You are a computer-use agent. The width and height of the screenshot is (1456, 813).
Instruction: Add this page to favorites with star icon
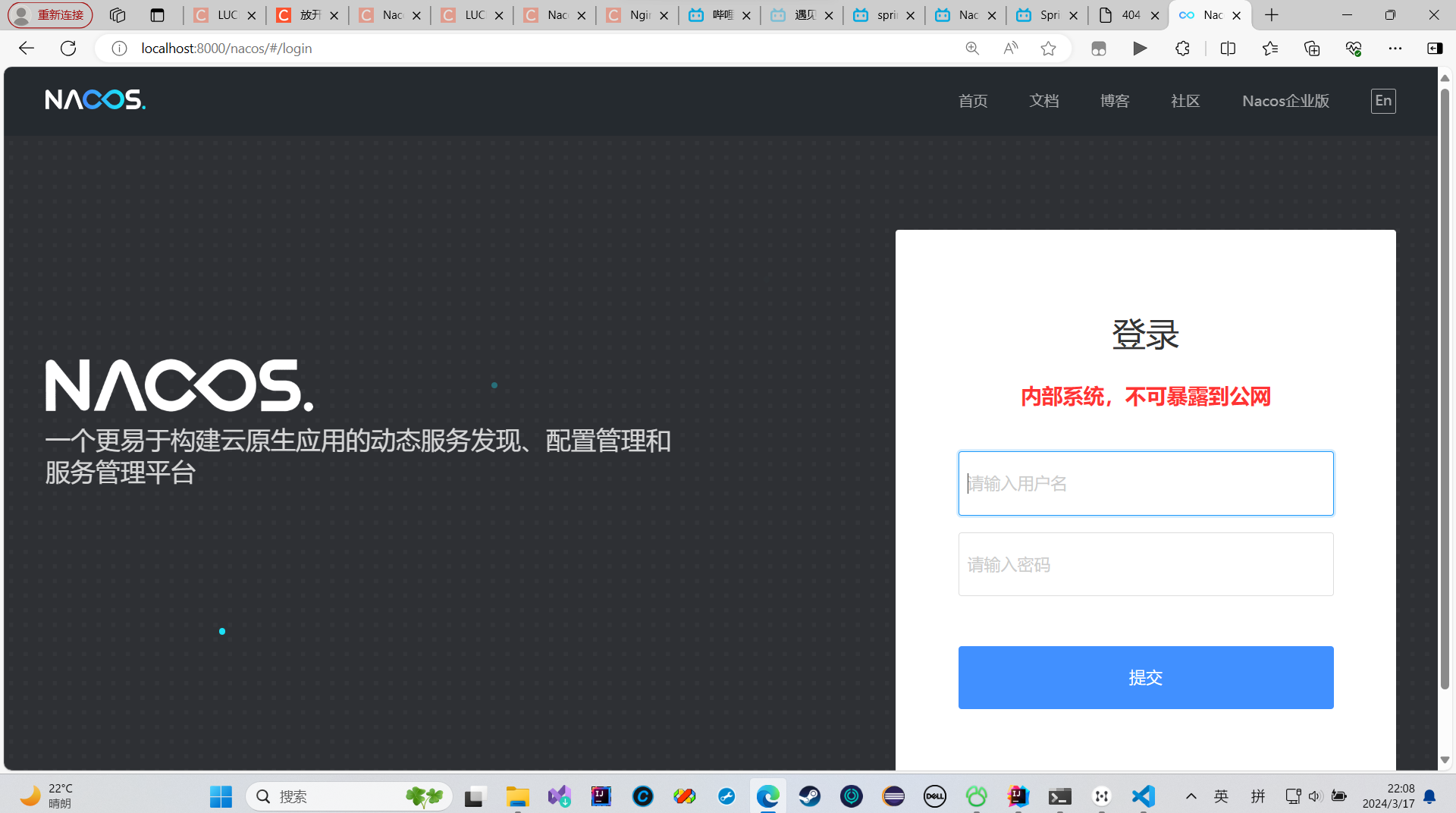point(1048,49)
